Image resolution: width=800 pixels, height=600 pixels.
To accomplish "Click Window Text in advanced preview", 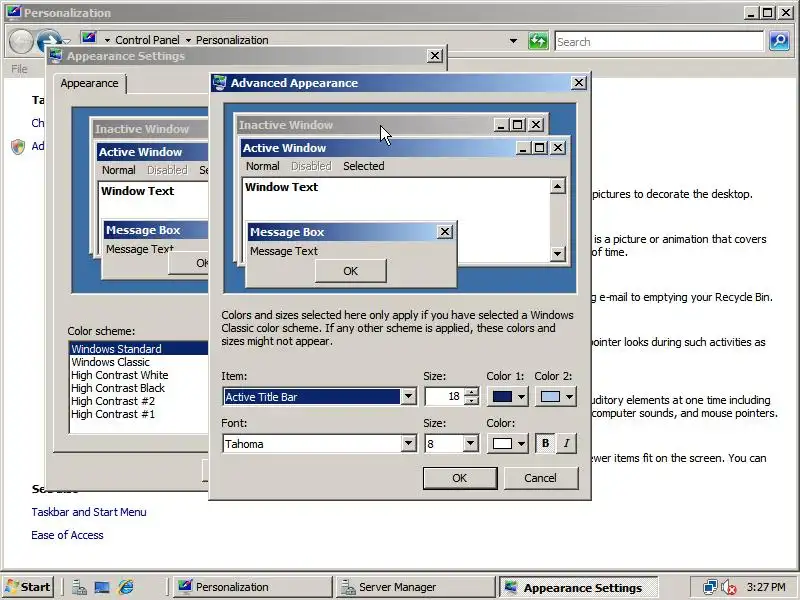I will coord(282,187).
